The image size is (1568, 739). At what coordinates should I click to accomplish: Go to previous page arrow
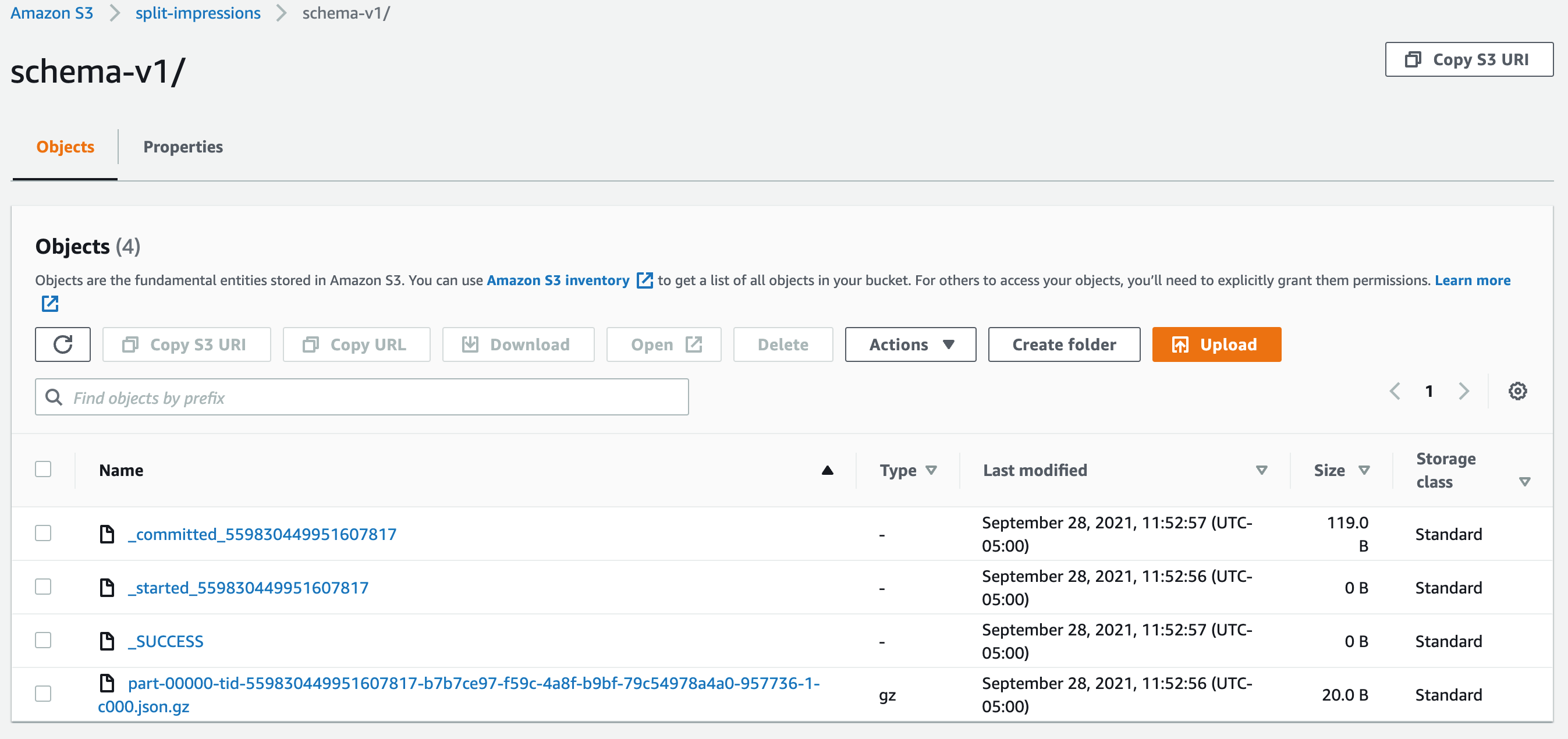(x=1395, y=391)
